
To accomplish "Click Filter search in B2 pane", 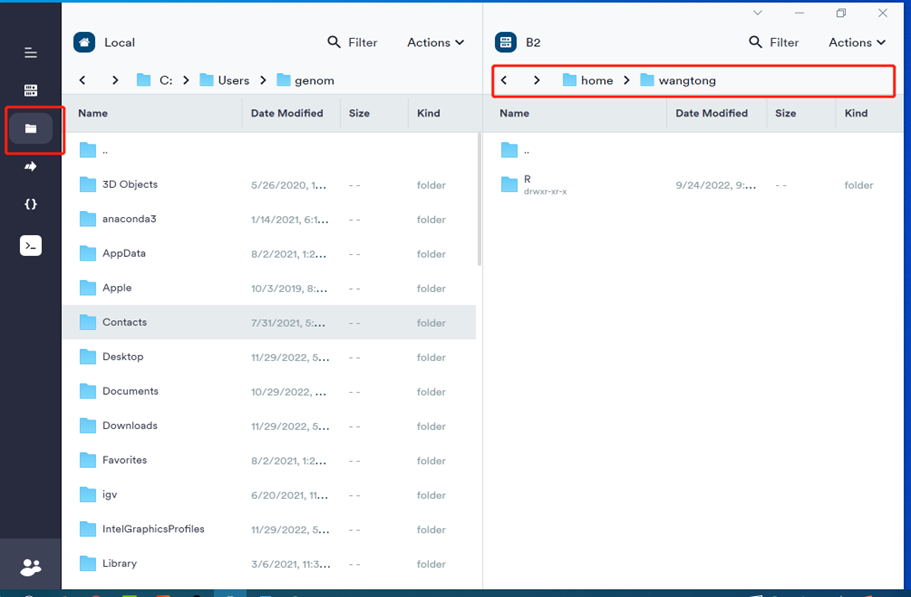I will point(773,42).
